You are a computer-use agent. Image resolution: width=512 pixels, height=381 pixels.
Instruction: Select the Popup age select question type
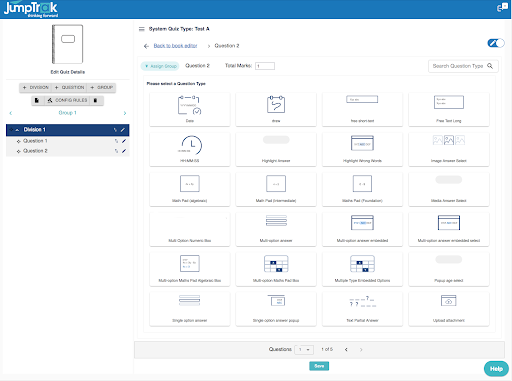pos(449,269)
